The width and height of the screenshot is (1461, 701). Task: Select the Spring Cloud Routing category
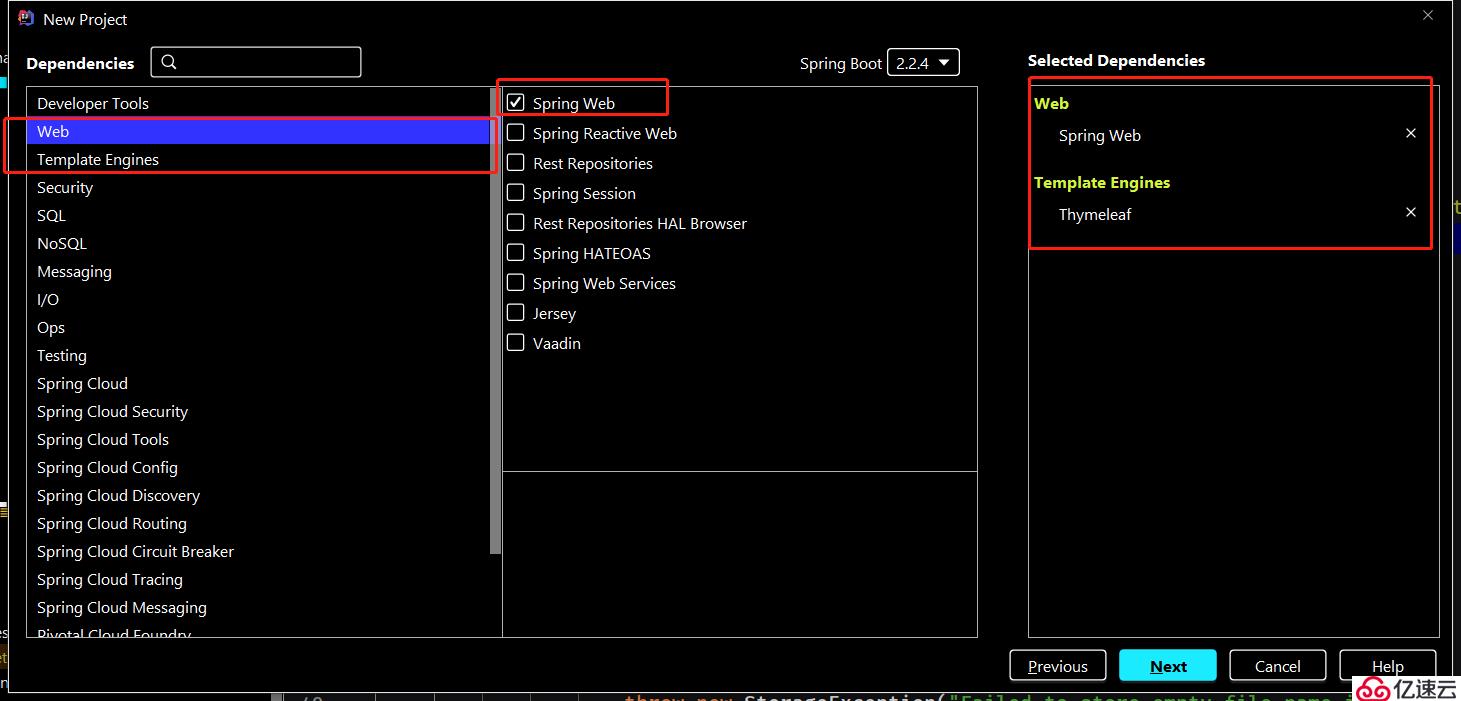pos(259,523)
